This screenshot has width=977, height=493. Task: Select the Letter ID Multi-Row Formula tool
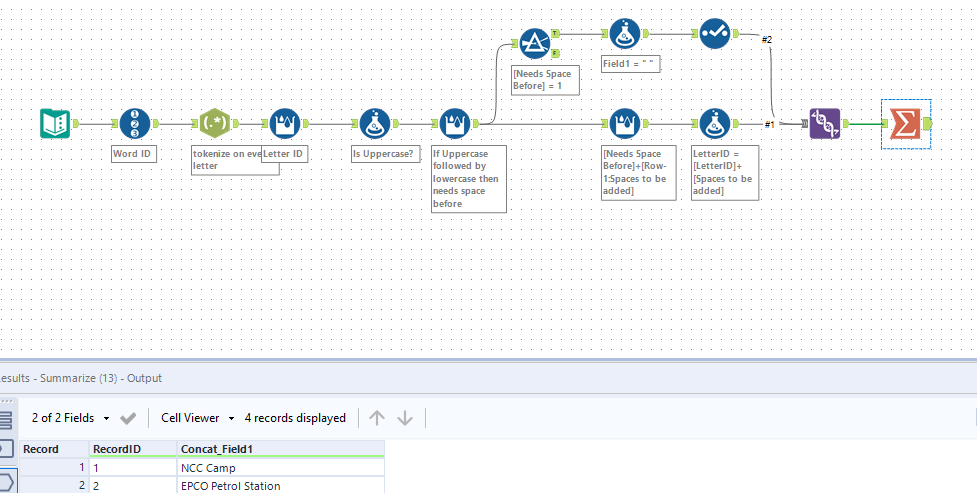coord(285,123)
